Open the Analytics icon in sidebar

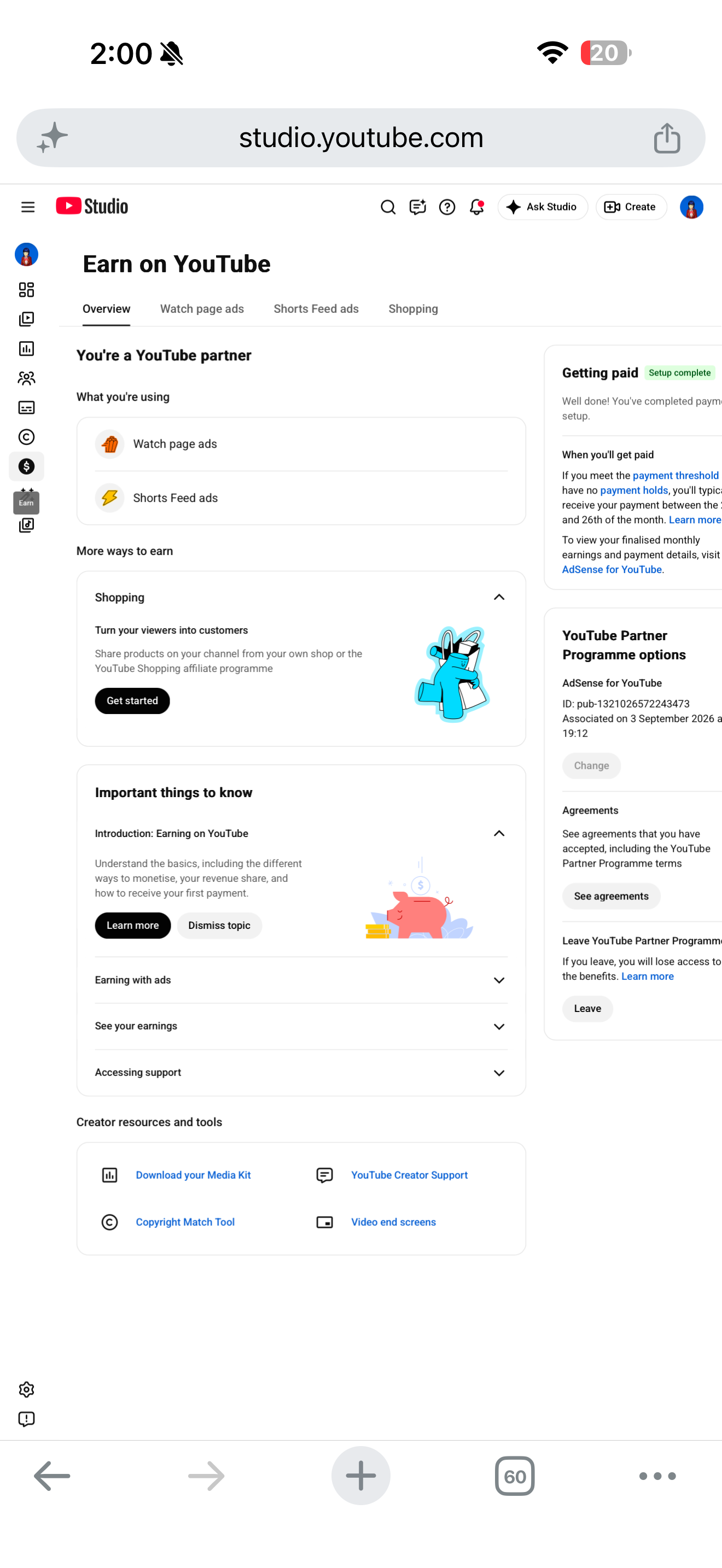coord(26,348)
